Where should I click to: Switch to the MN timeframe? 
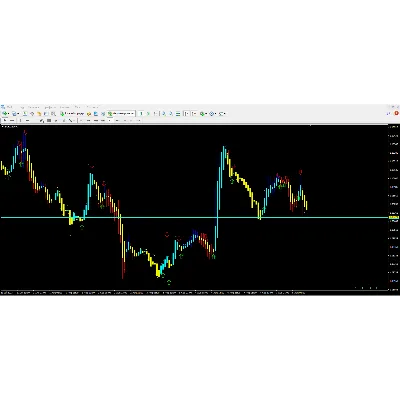[x=139, y=120]
